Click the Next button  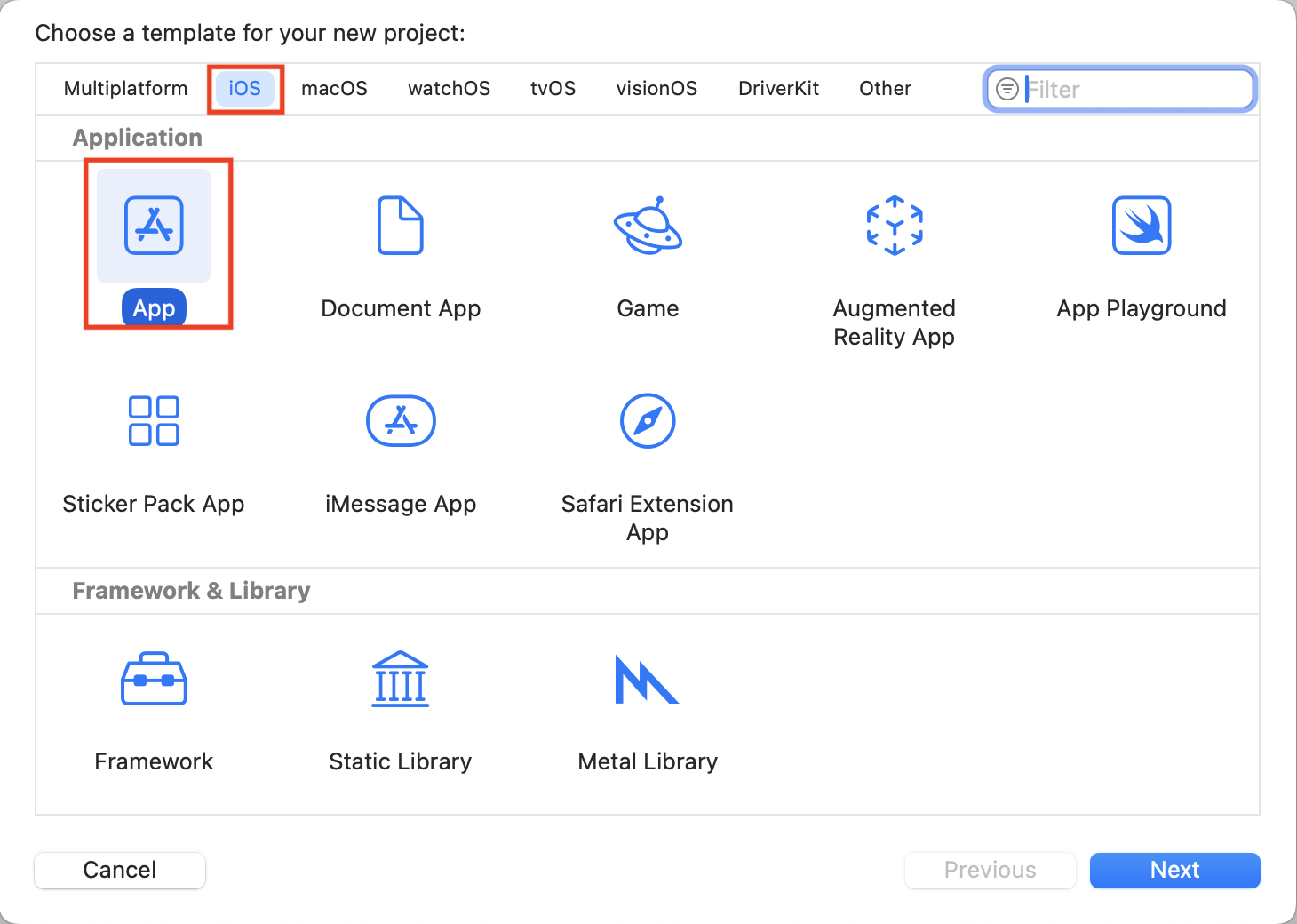(1175, 870)
